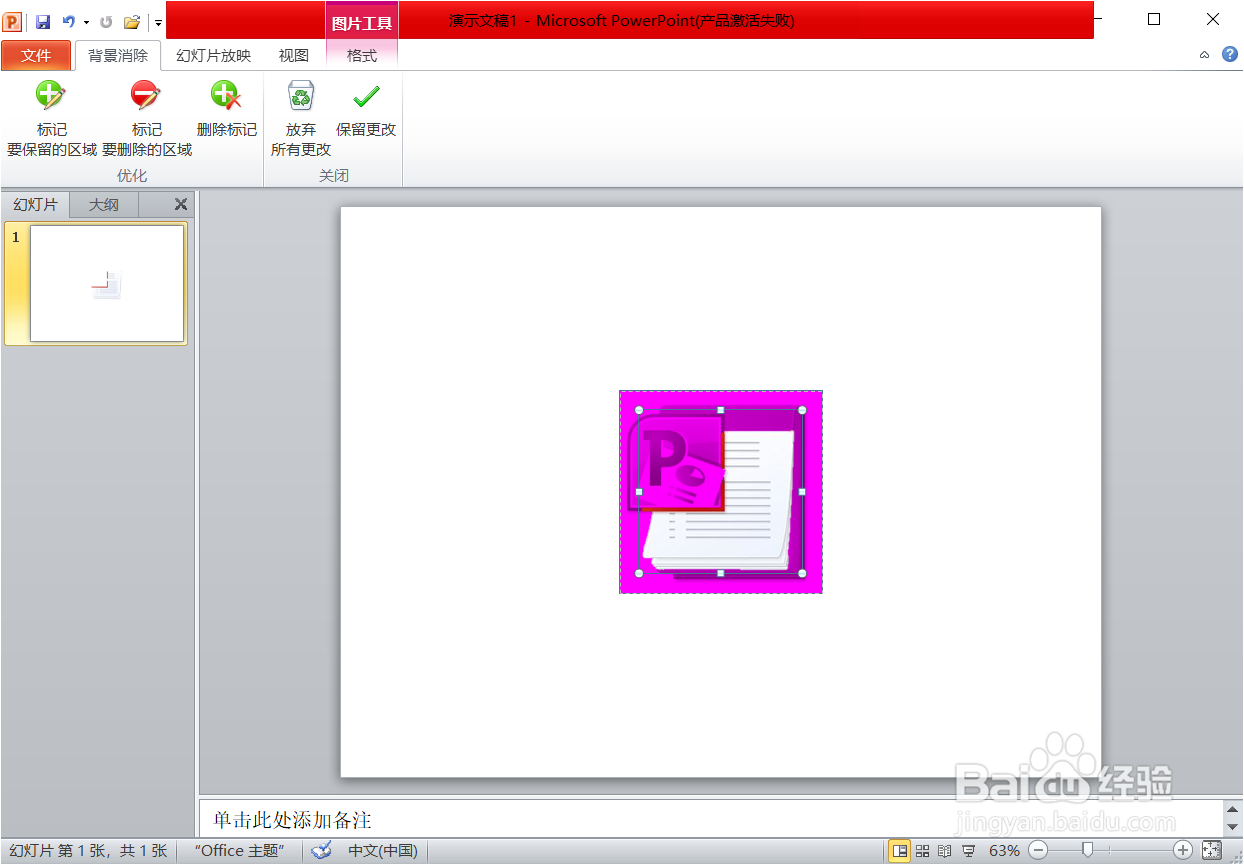This screenshot has height=865, width=1244.
Task: Close the slides/outline pane
Action: tap(181, 204)
